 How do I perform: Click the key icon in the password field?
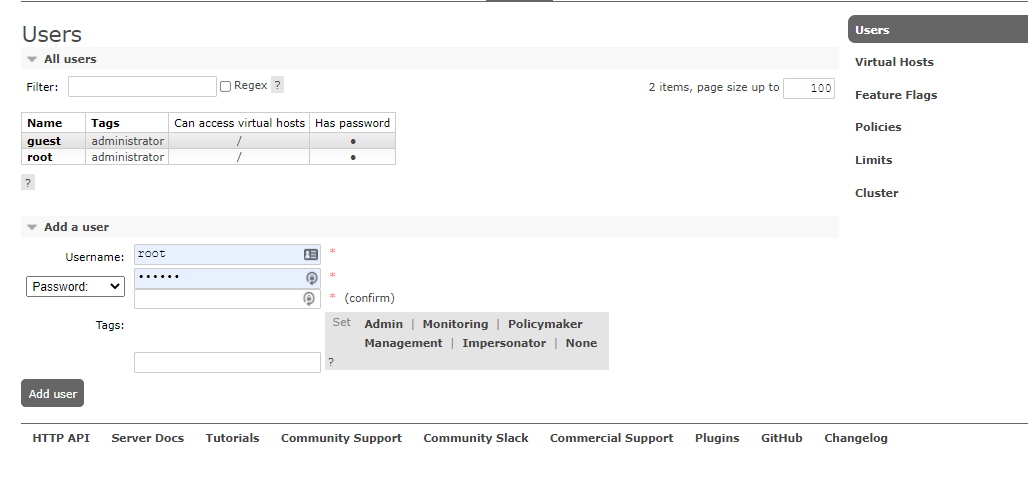pyautogui.click(x=312, y=278)
